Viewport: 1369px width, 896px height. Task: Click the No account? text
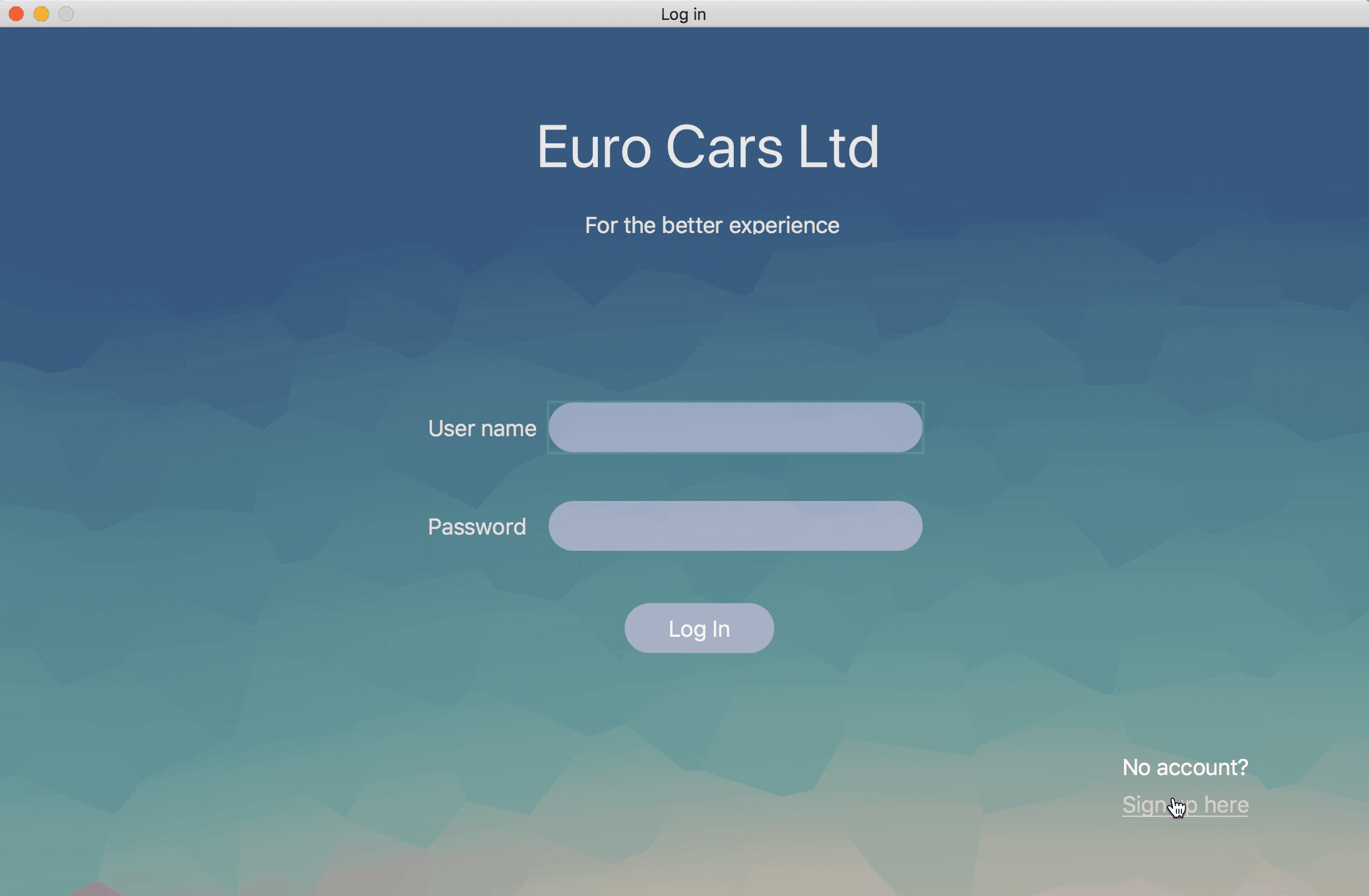[1184, 768]
